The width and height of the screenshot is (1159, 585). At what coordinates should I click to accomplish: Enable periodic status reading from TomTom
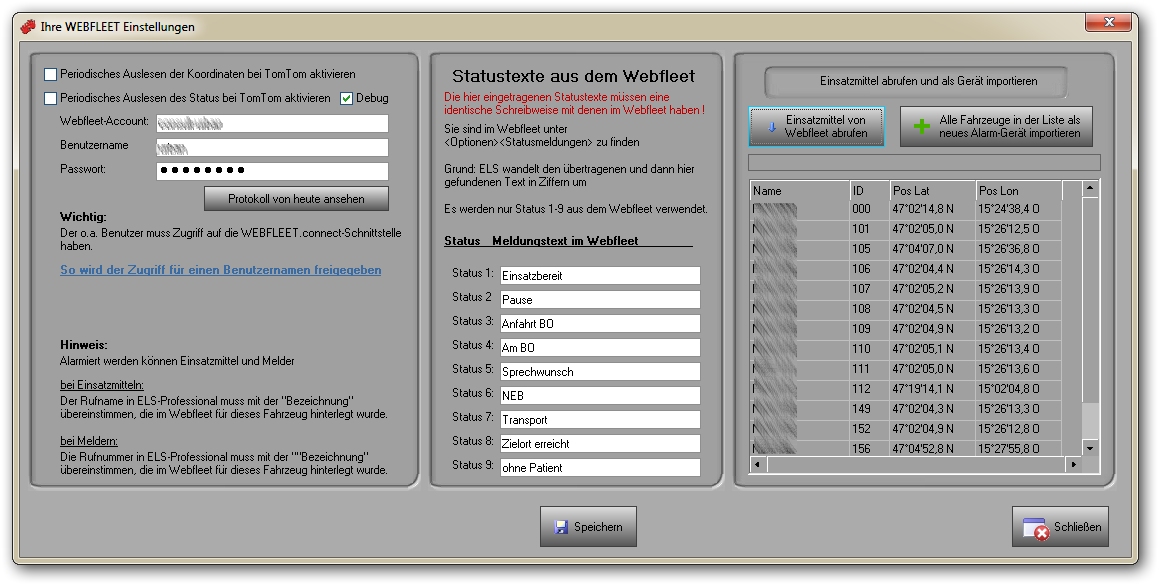(x=50, y=98)
